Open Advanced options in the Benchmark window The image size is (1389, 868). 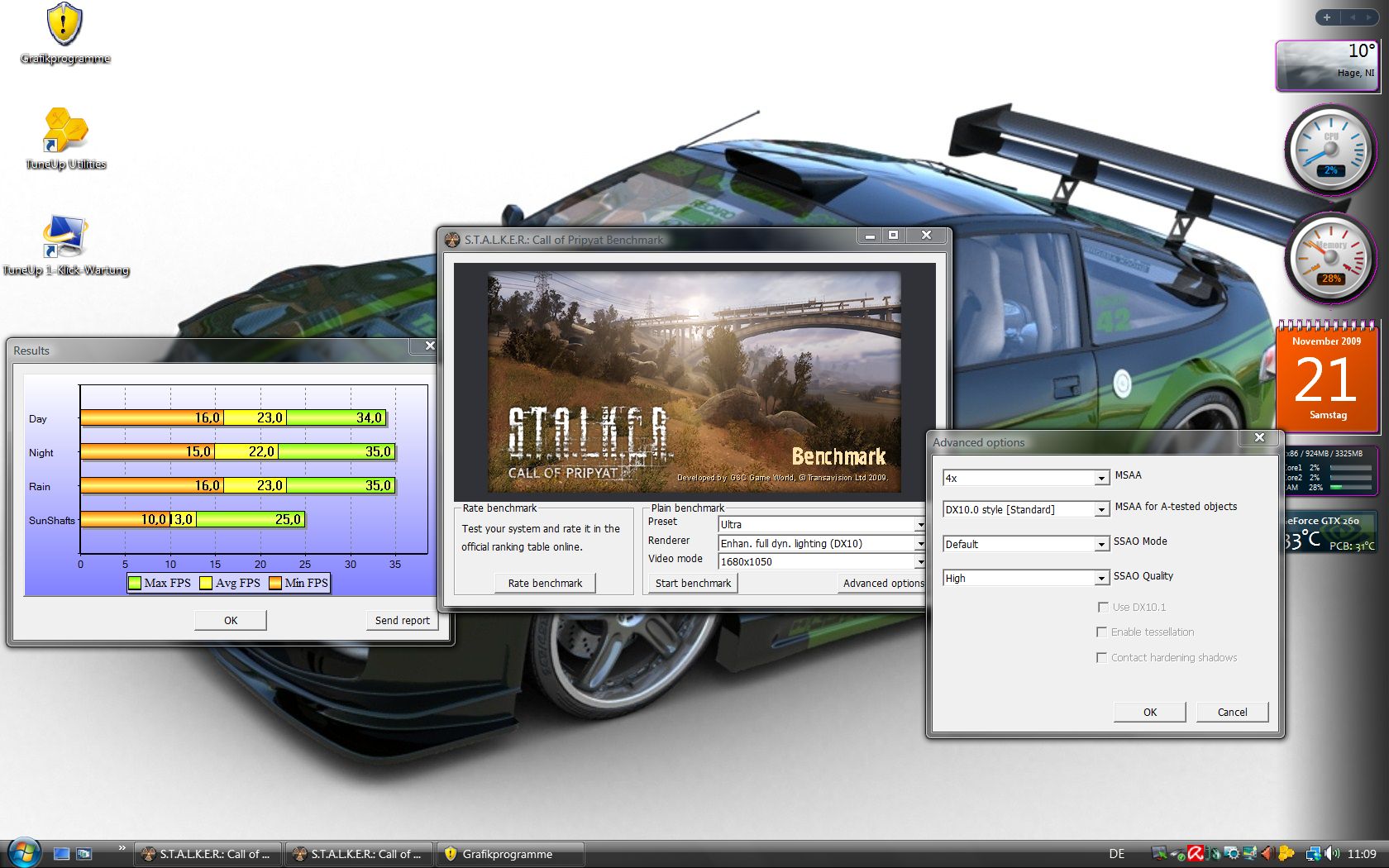coord(883,583)
